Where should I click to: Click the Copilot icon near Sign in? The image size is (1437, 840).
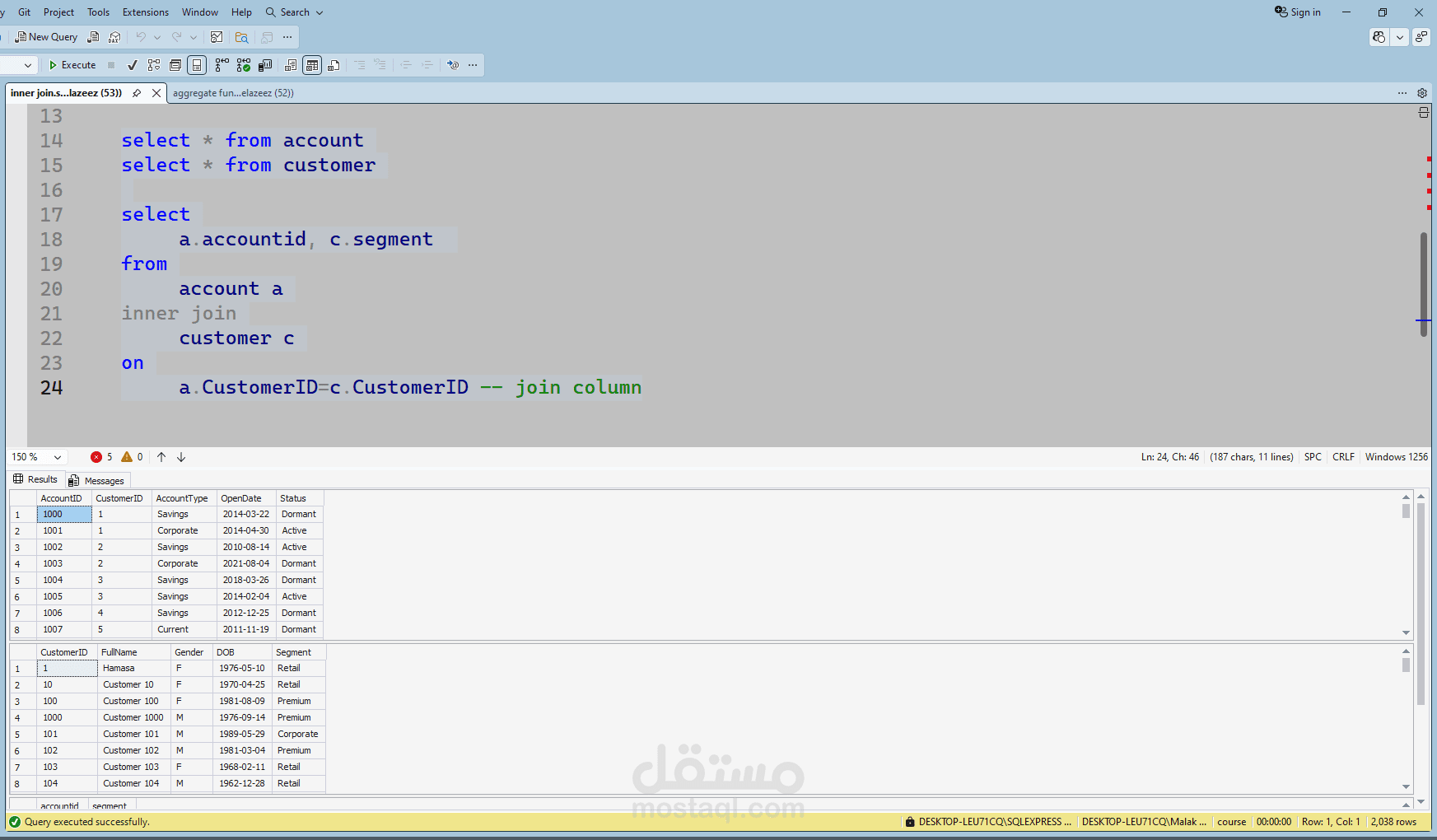pos(1379,37)
